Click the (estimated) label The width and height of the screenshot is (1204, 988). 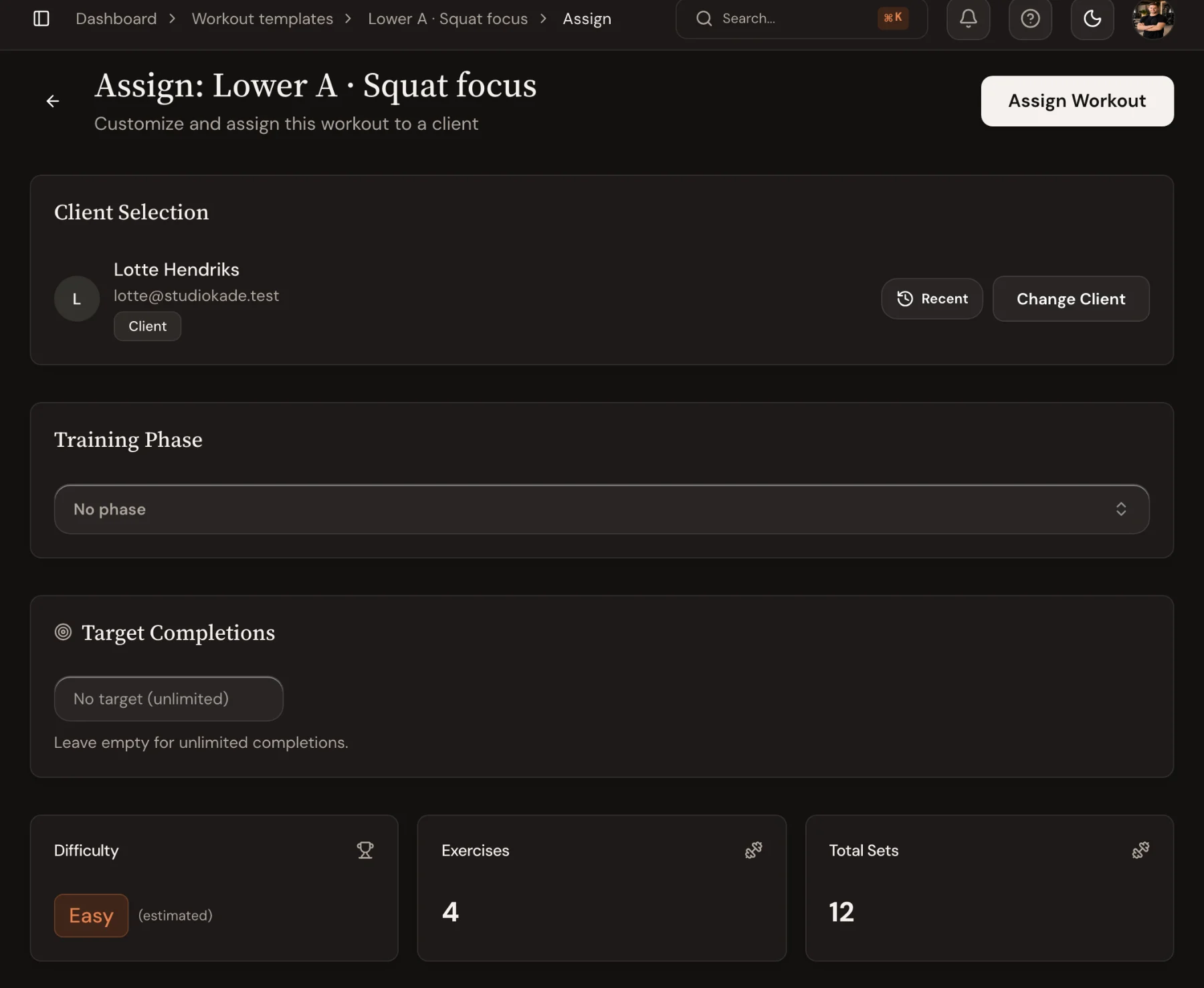[175, 916]
